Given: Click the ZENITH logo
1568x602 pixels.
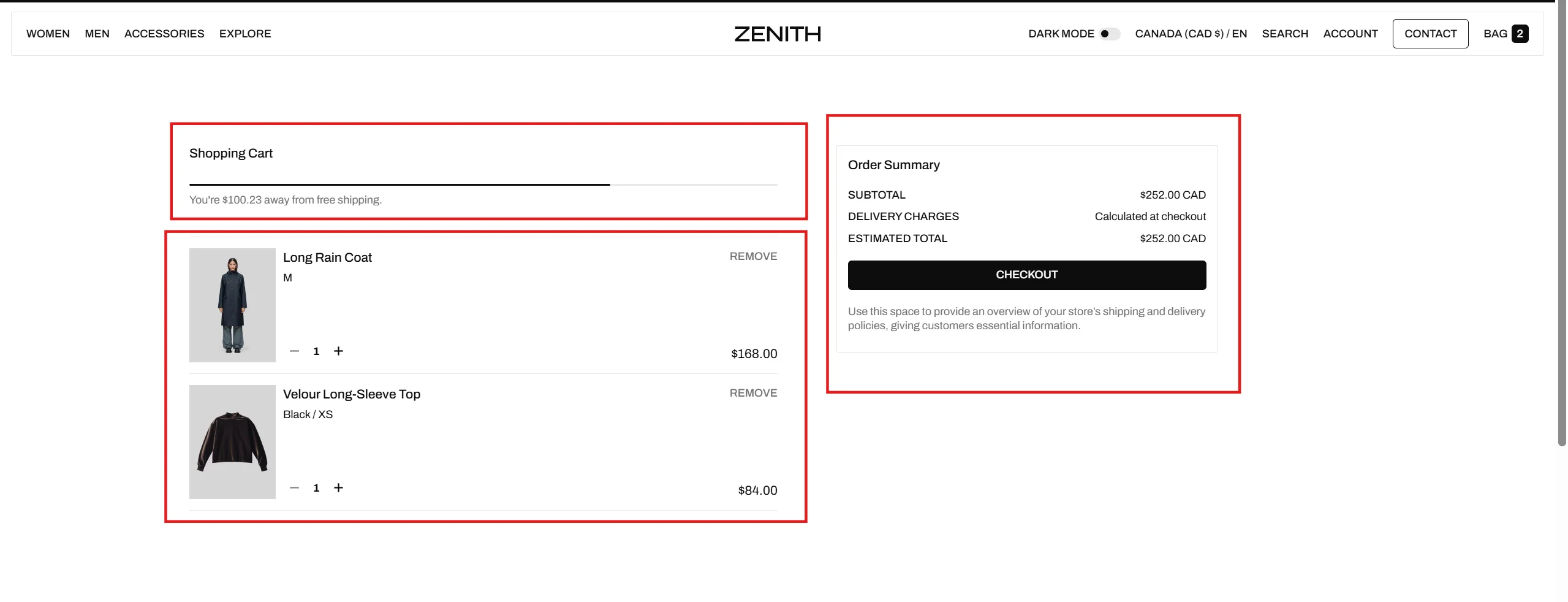Looking at the screenshot, I should tap(778, 34).
